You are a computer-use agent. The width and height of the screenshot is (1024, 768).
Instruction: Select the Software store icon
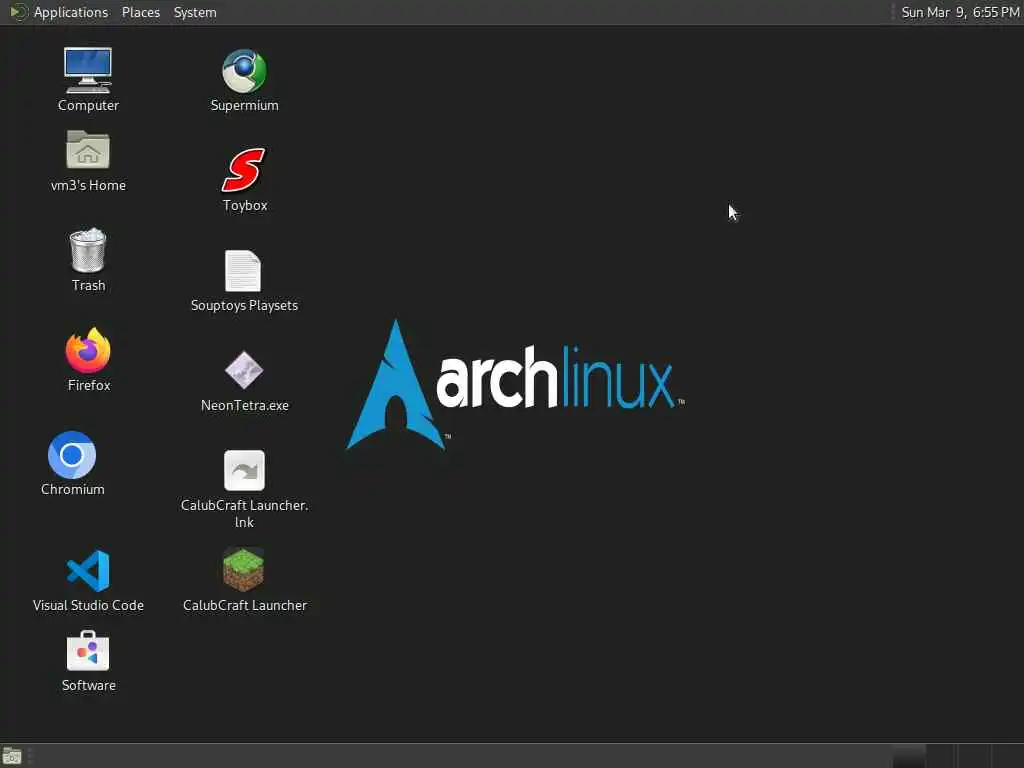88,651
